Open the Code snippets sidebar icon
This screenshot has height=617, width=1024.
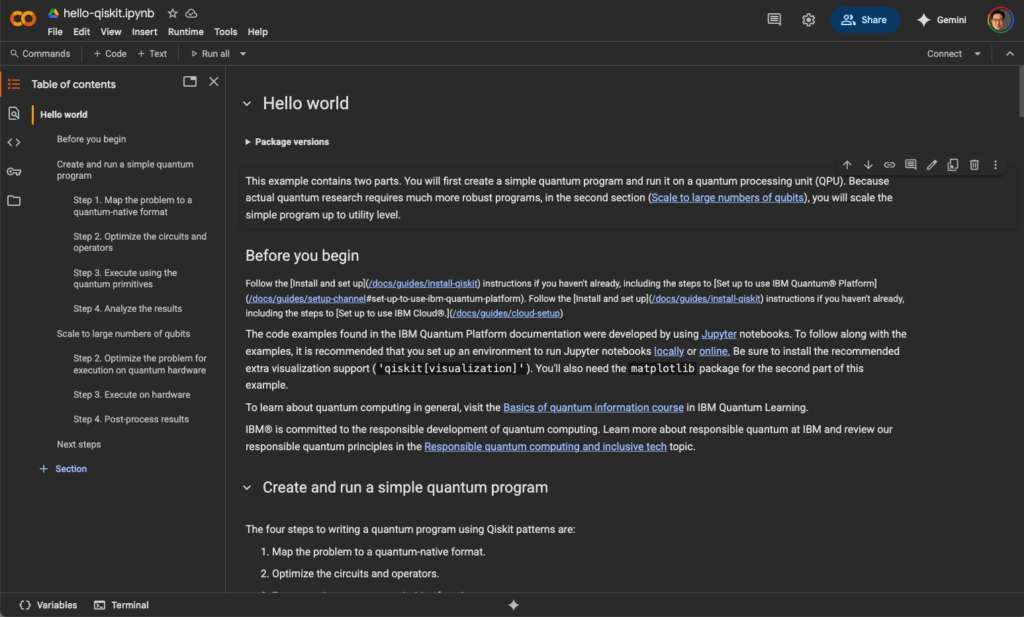(x=14, y=142)
